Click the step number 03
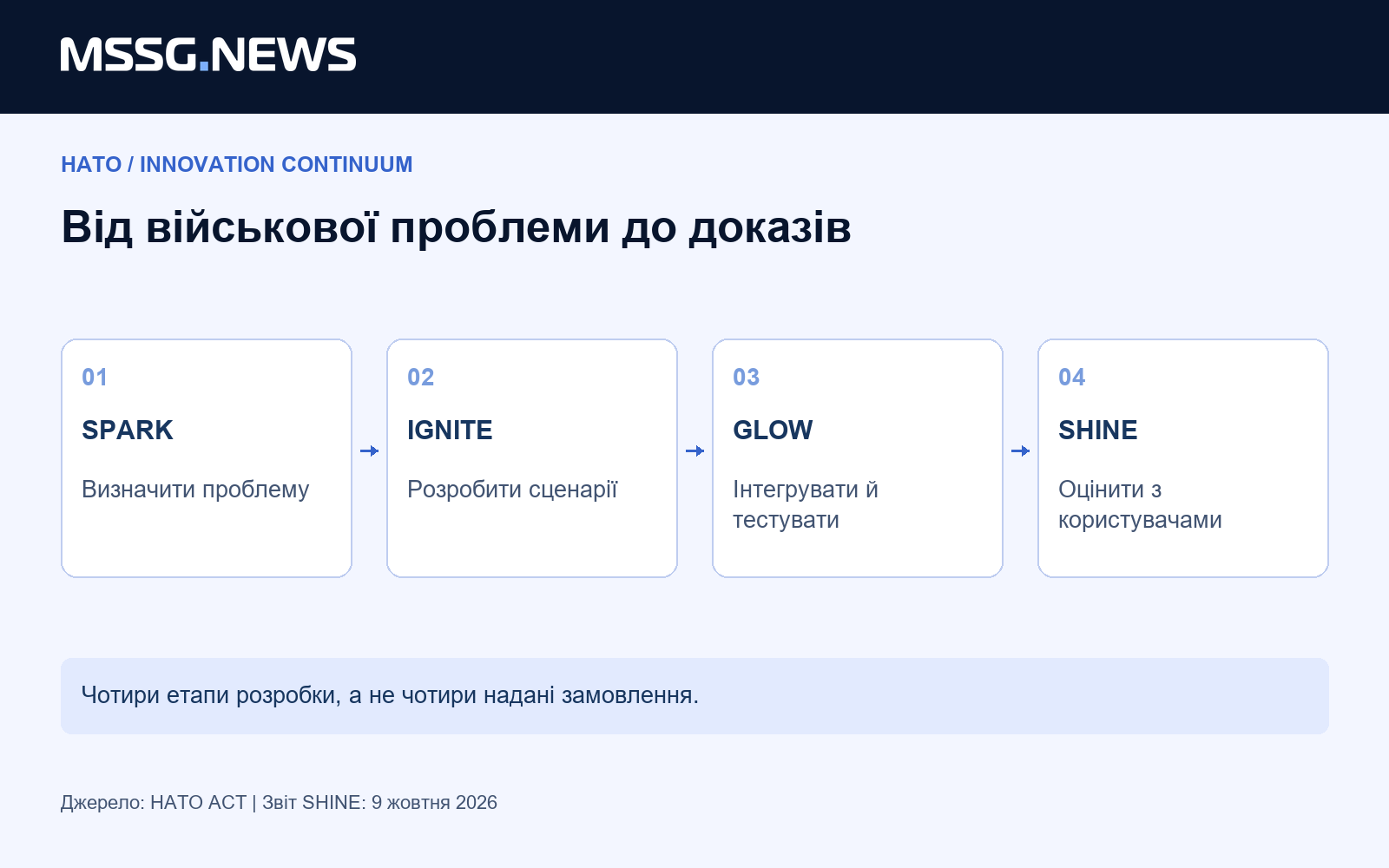 tap(746, 378)
